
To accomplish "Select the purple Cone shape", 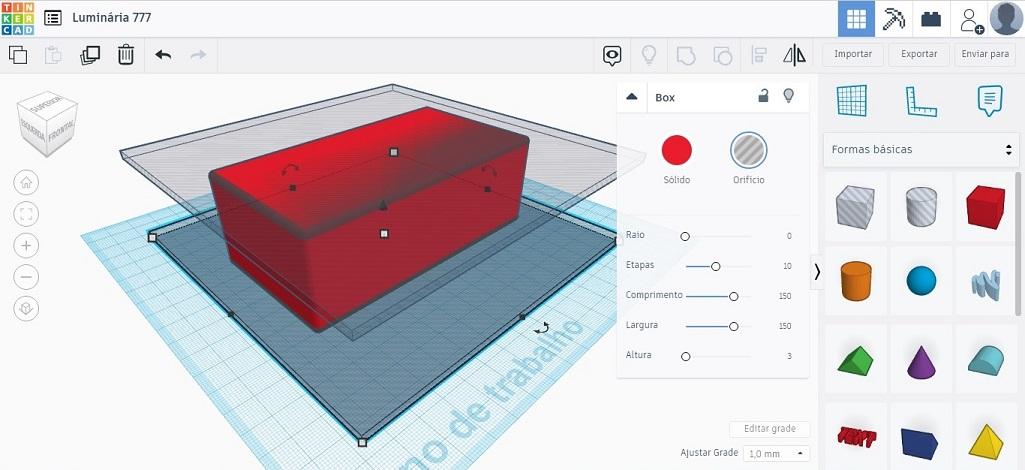I will [921, 361].
